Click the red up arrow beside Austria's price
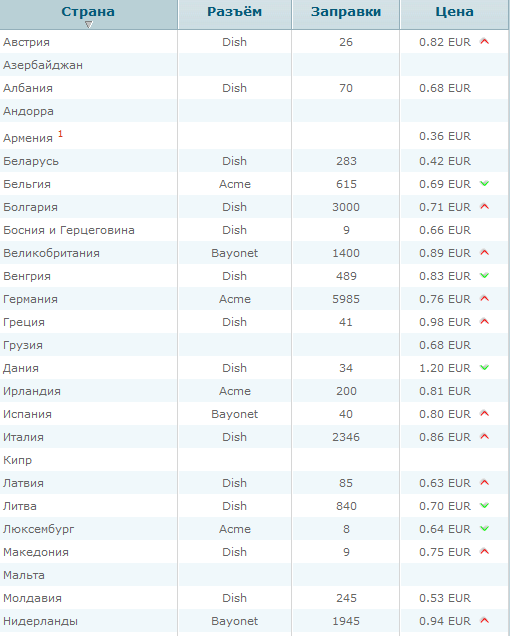Image resolution: width=511 pixels, height=636 pixels. coord(484,41)
